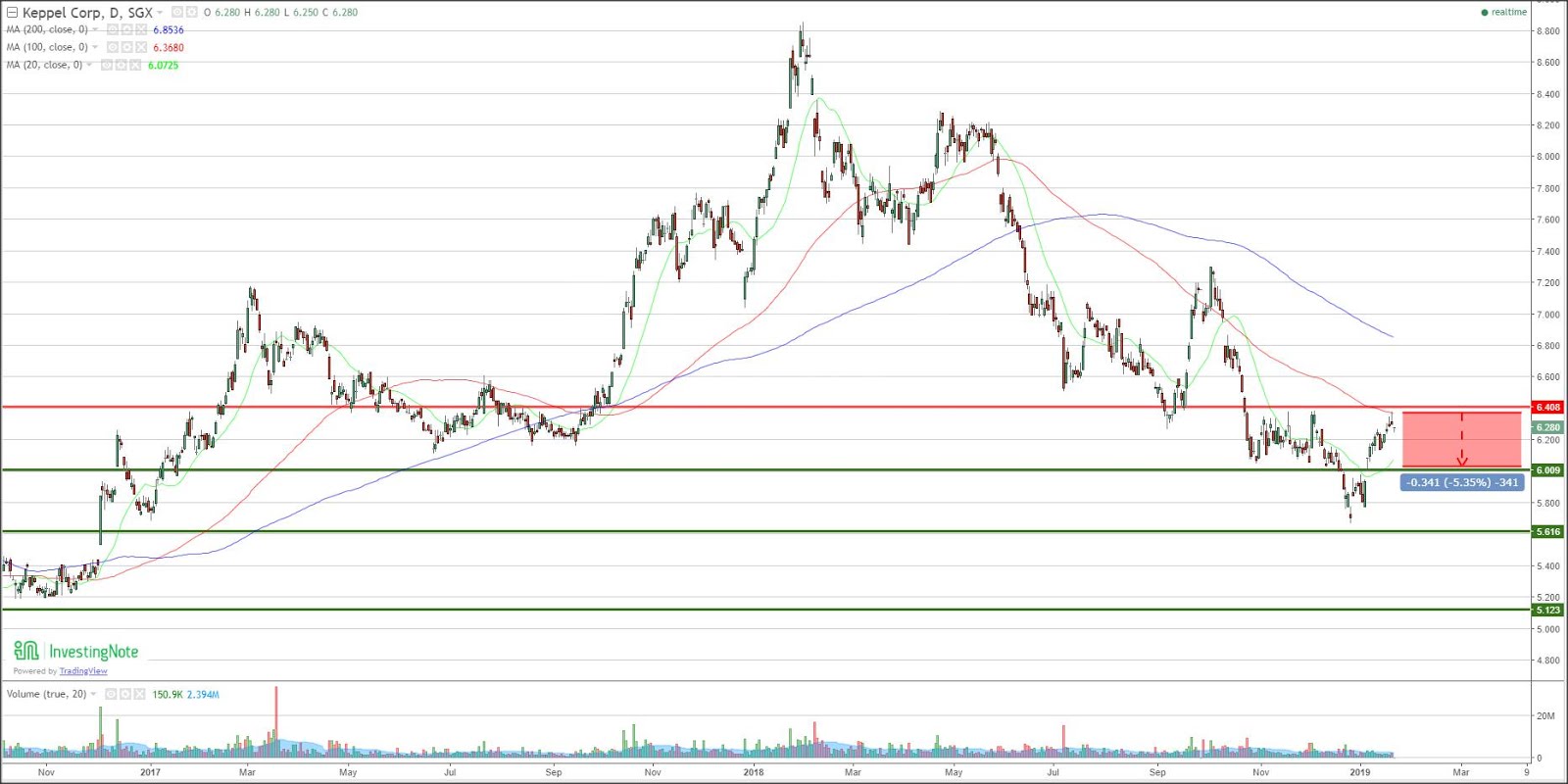
Task: Click the MA (200, close, 0) legend label
Action: 47,29
